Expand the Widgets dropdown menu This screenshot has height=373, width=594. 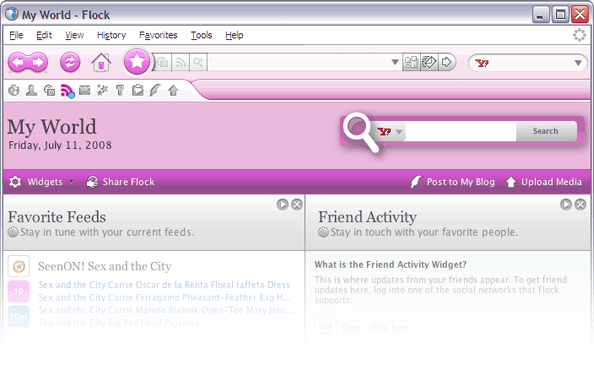72,182
